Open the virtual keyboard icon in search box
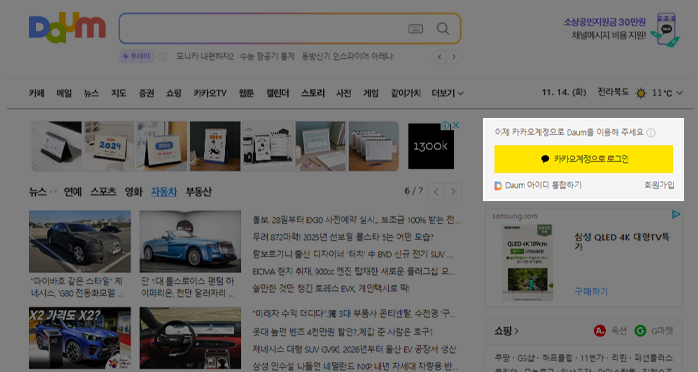The width and height of the screenshot is (698, 372). pyautogui.click(x=415, y=29)
